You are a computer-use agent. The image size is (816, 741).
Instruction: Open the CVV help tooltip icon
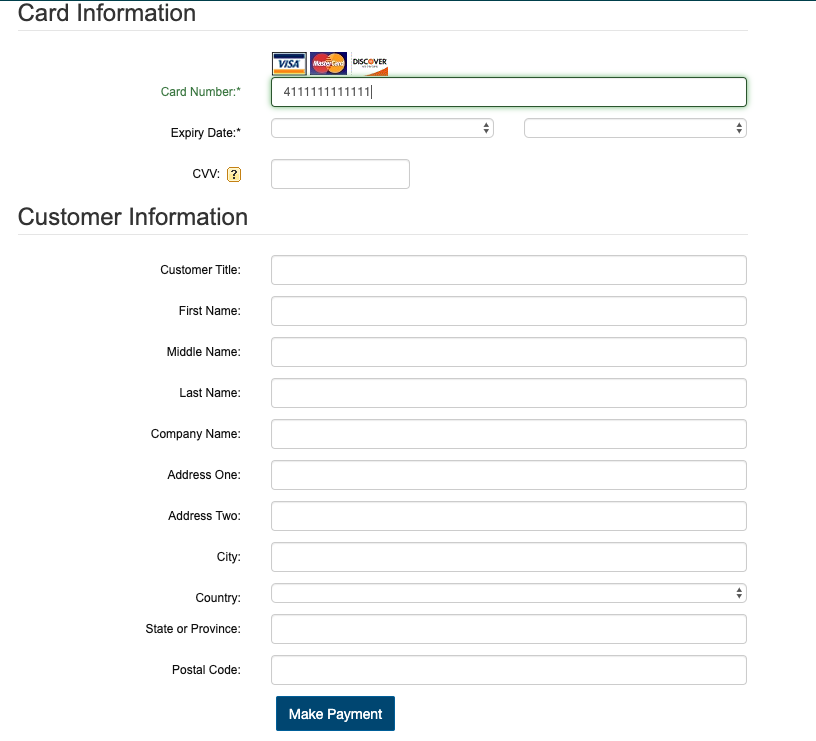point(233,174)
